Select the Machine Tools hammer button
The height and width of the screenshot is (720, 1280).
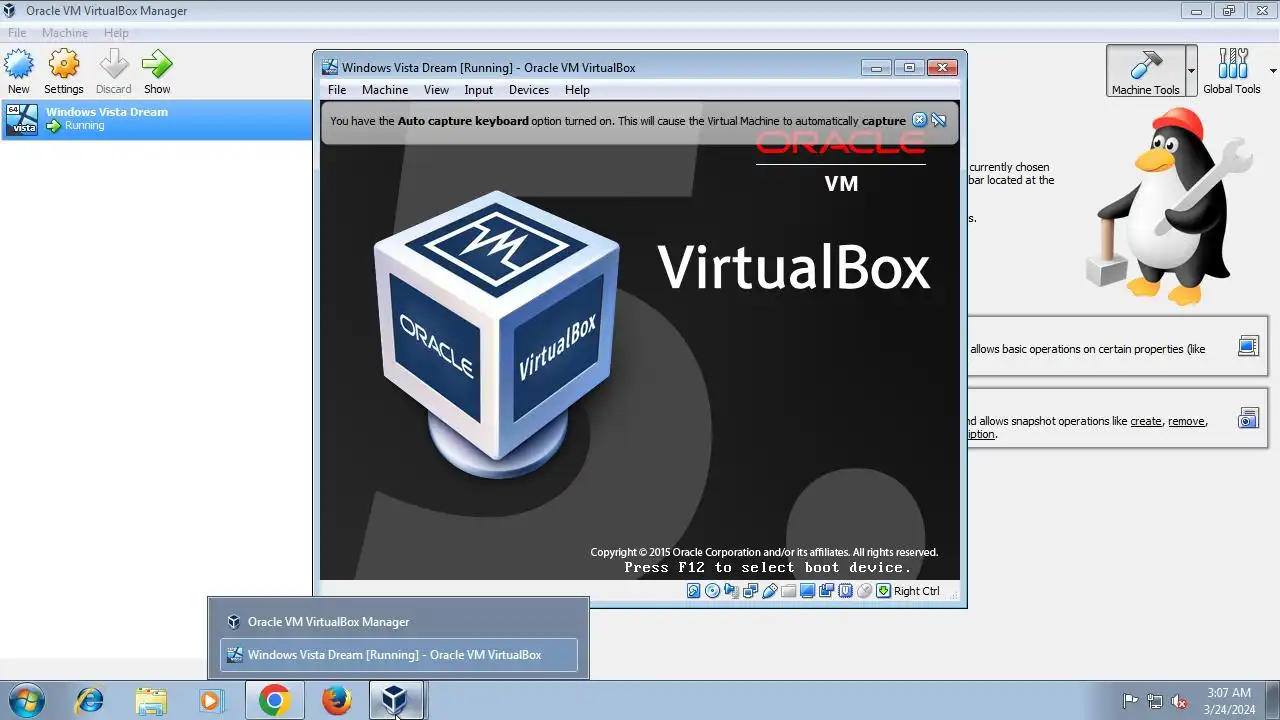click(1145, 70)
